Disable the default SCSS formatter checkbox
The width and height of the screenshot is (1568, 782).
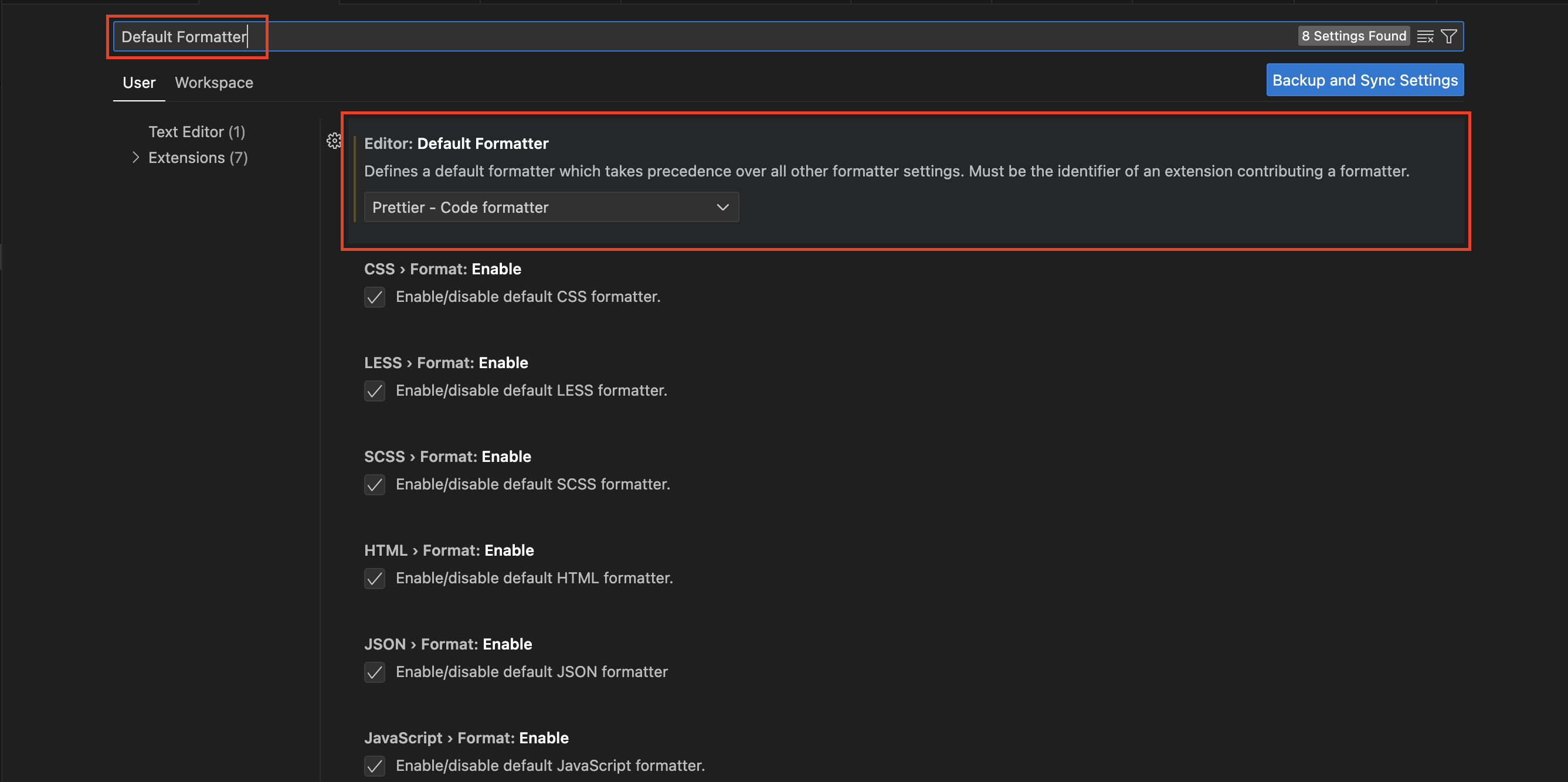374,484
